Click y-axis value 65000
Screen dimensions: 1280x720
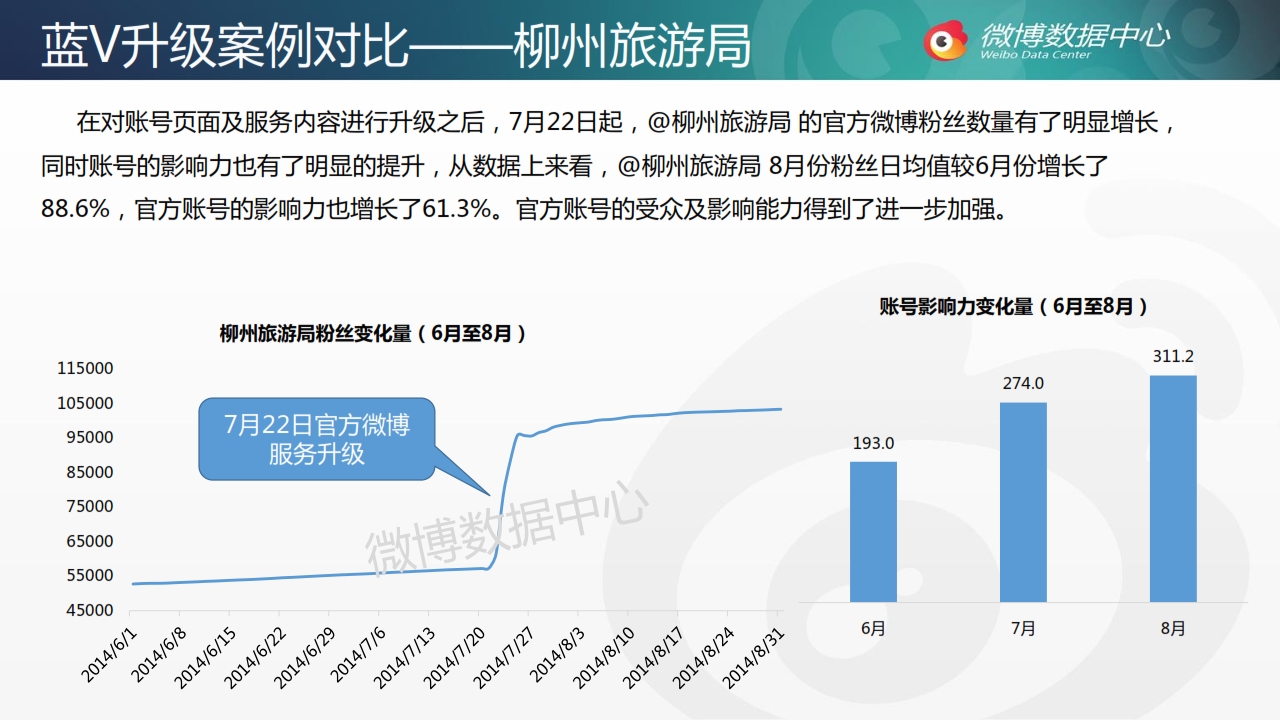coord(89,541)
